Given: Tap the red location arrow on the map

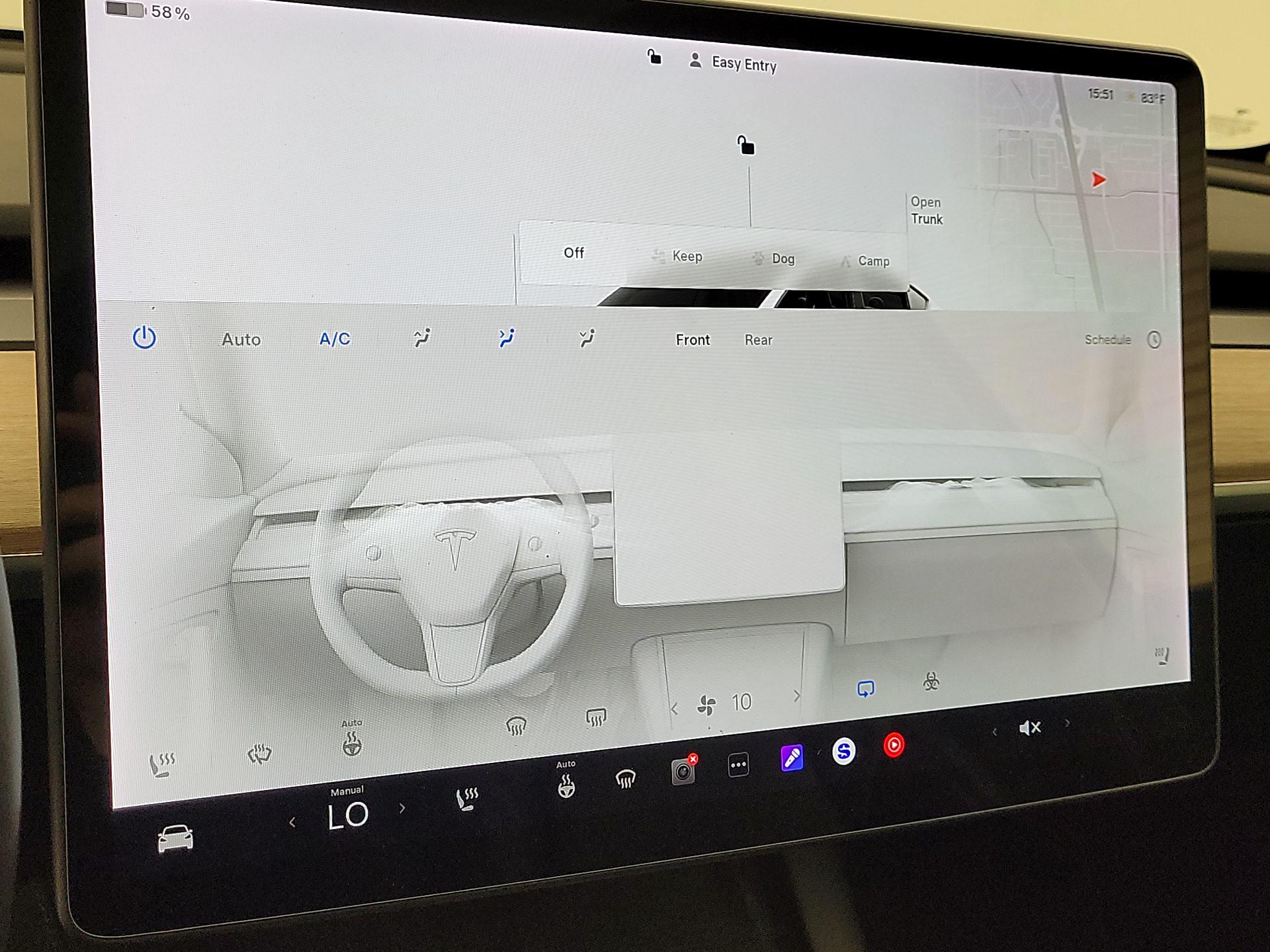Looking at the screenshot, I should coord(1098,179).
